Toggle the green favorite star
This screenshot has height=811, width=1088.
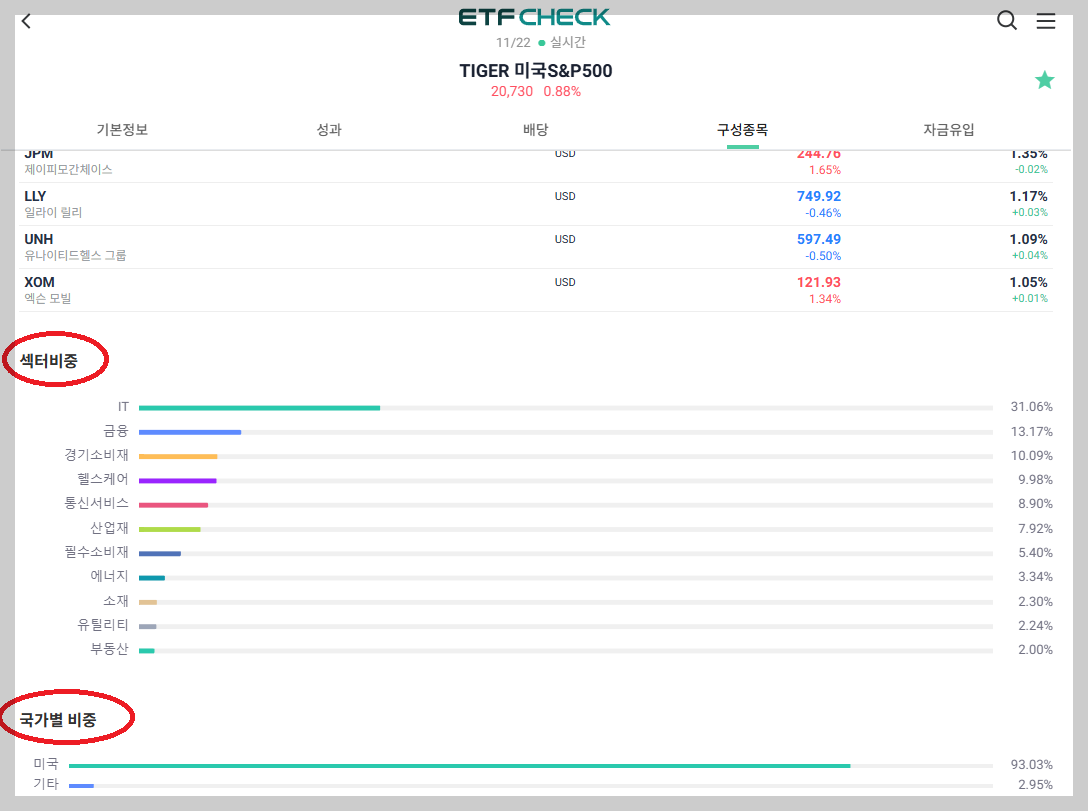coord(1044,80)
